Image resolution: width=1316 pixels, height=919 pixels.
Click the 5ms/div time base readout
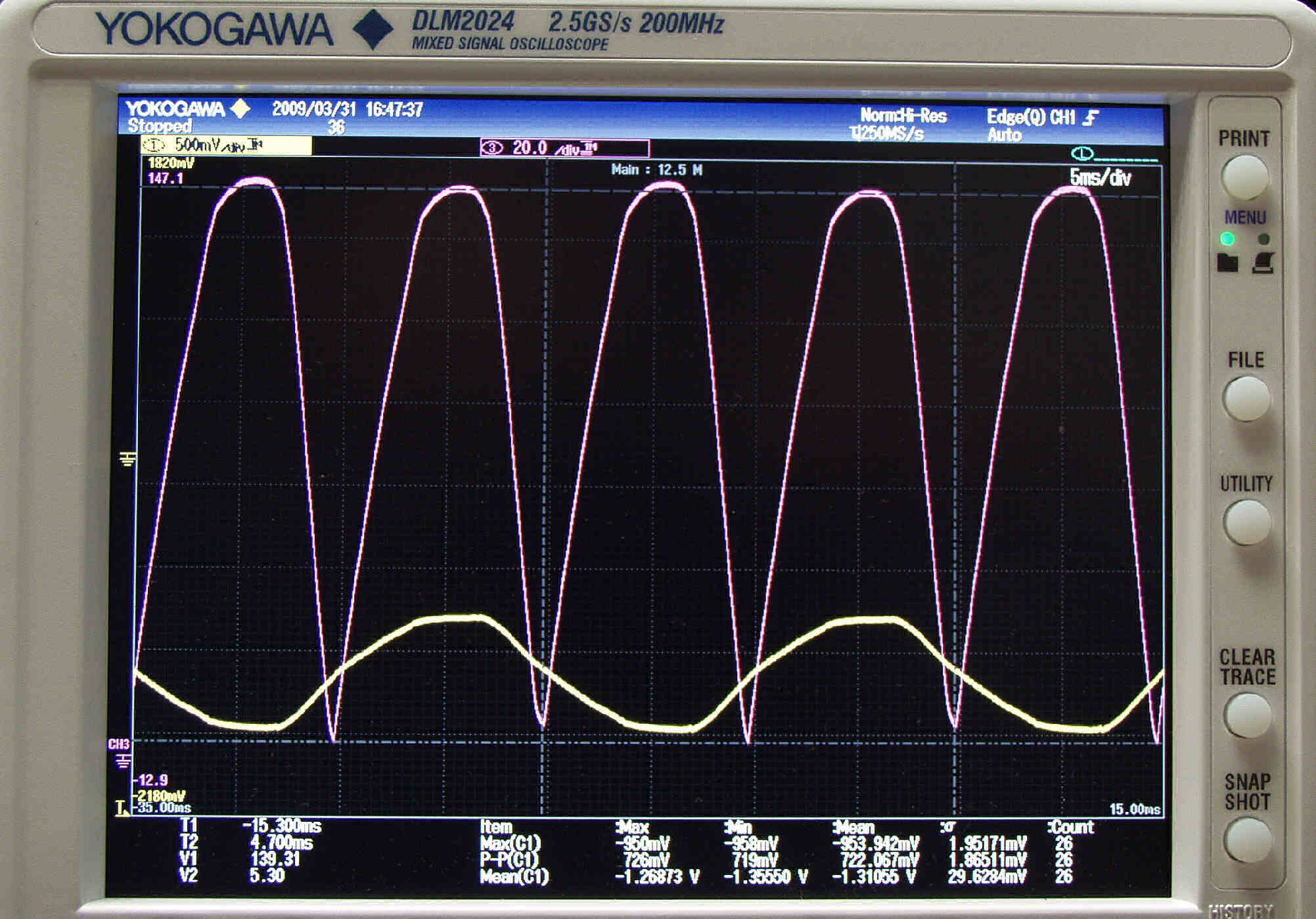point(1100,178)
